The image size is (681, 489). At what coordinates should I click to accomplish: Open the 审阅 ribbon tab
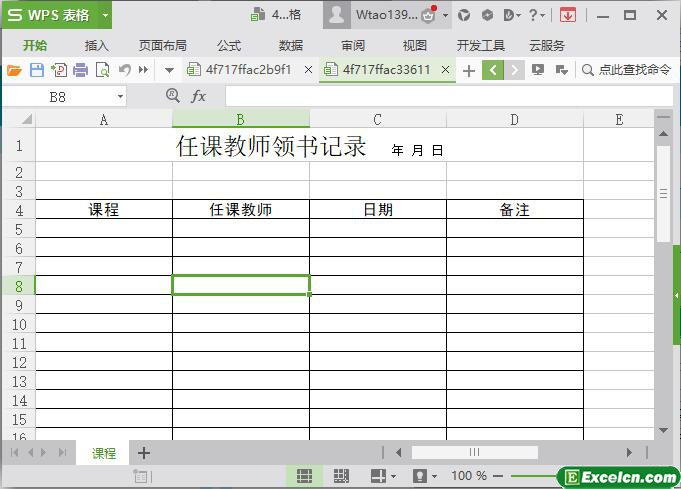[353, 45]
